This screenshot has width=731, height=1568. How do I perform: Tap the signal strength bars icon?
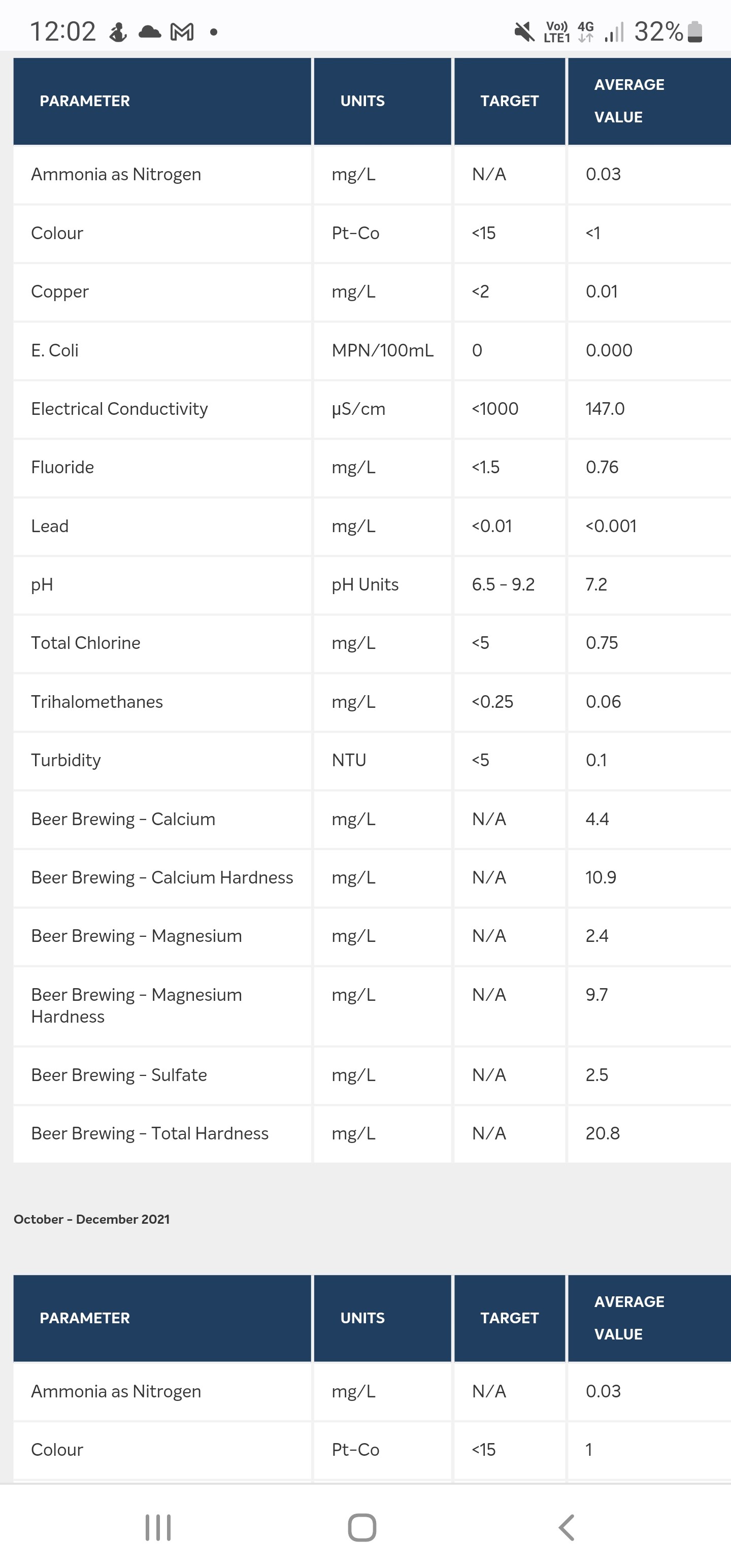(x=614, y=32)
